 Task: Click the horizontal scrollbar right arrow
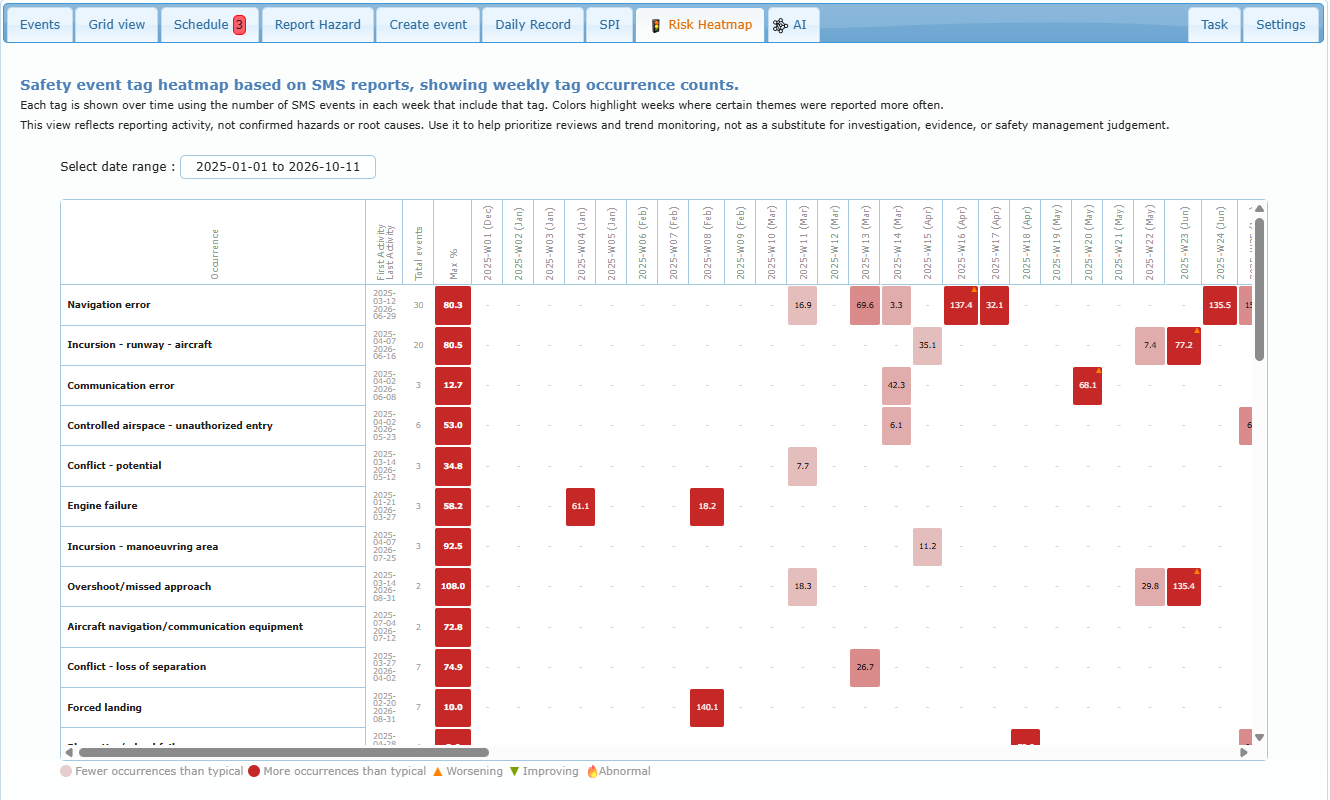[1244, 752]
